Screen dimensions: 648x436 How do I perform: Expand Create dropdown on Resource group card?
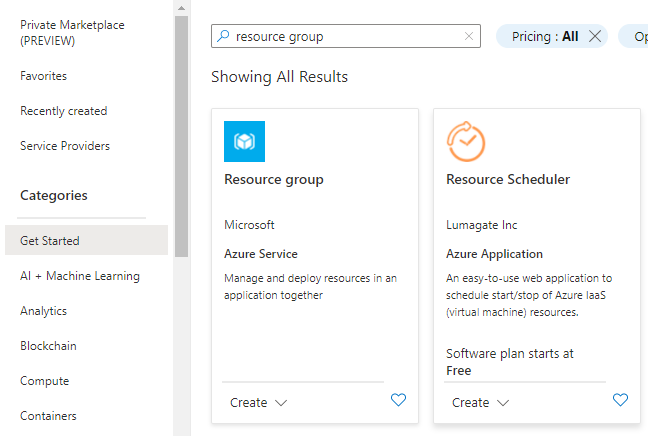pos(258,403)
